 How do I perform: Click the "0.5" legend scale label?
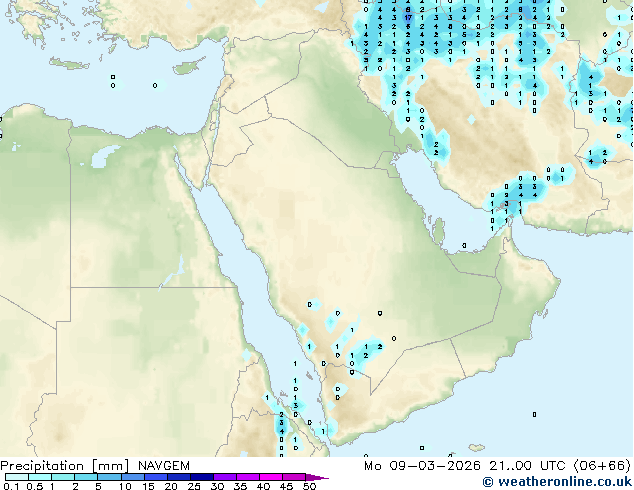point(34,486)
